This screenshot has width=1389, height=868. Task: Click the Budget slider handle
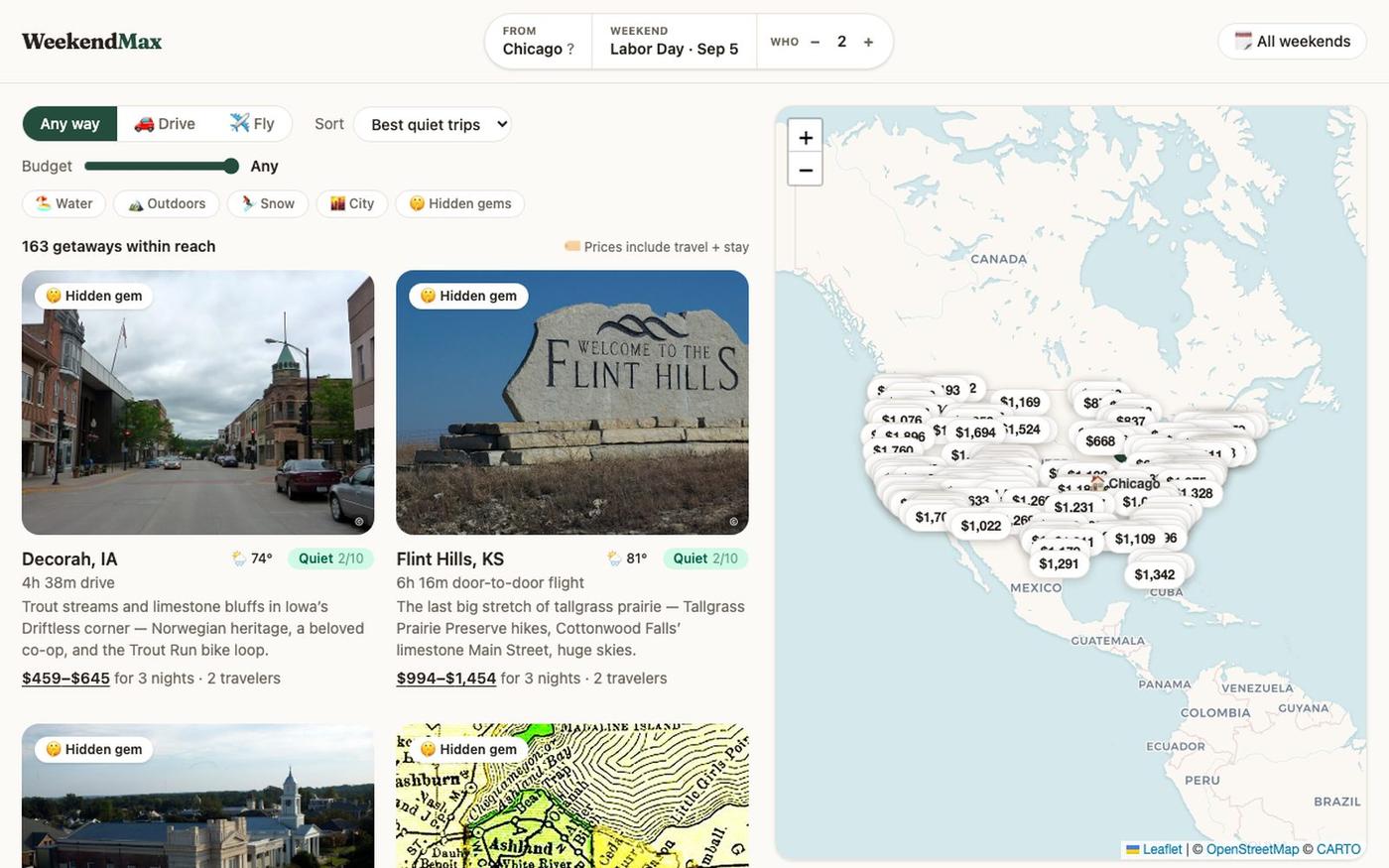231,166
